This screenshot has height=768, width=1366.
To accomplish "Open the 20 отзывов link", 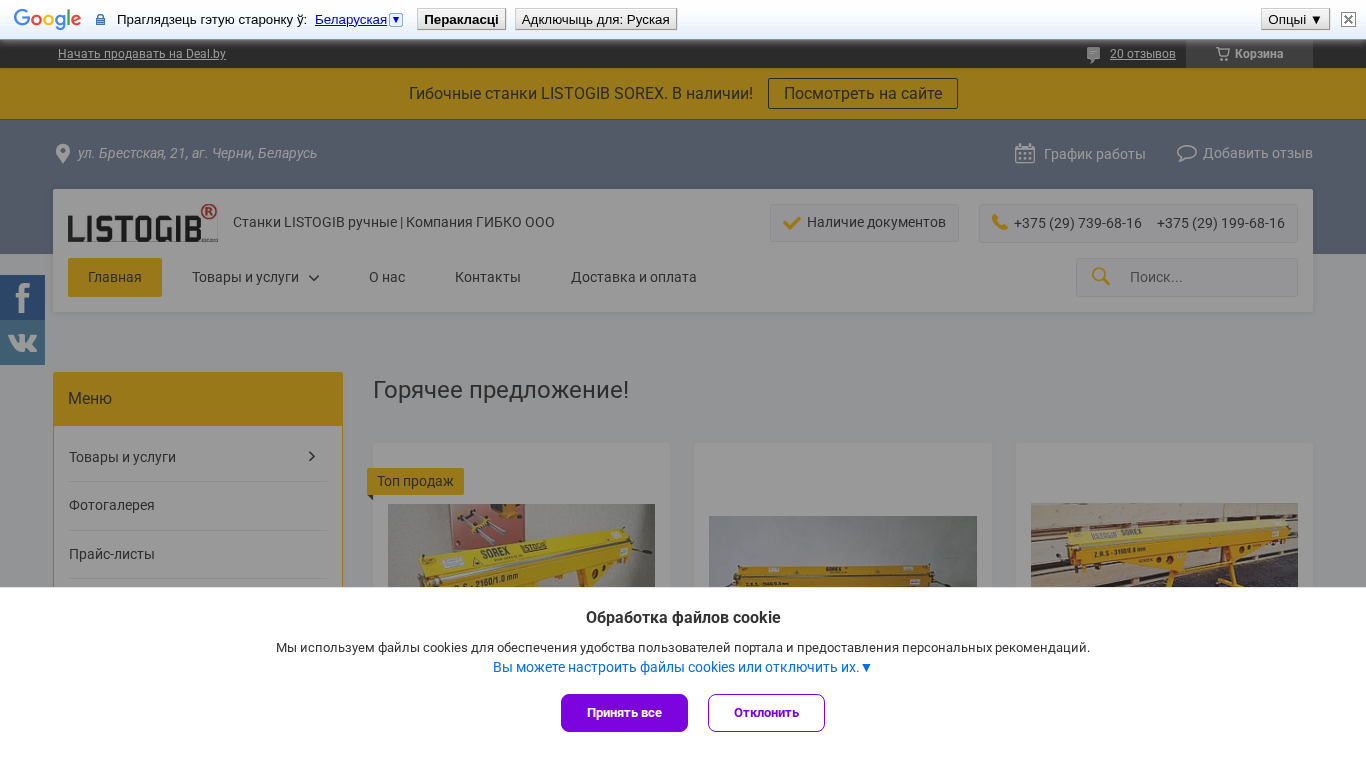I will pos(1143,54).
